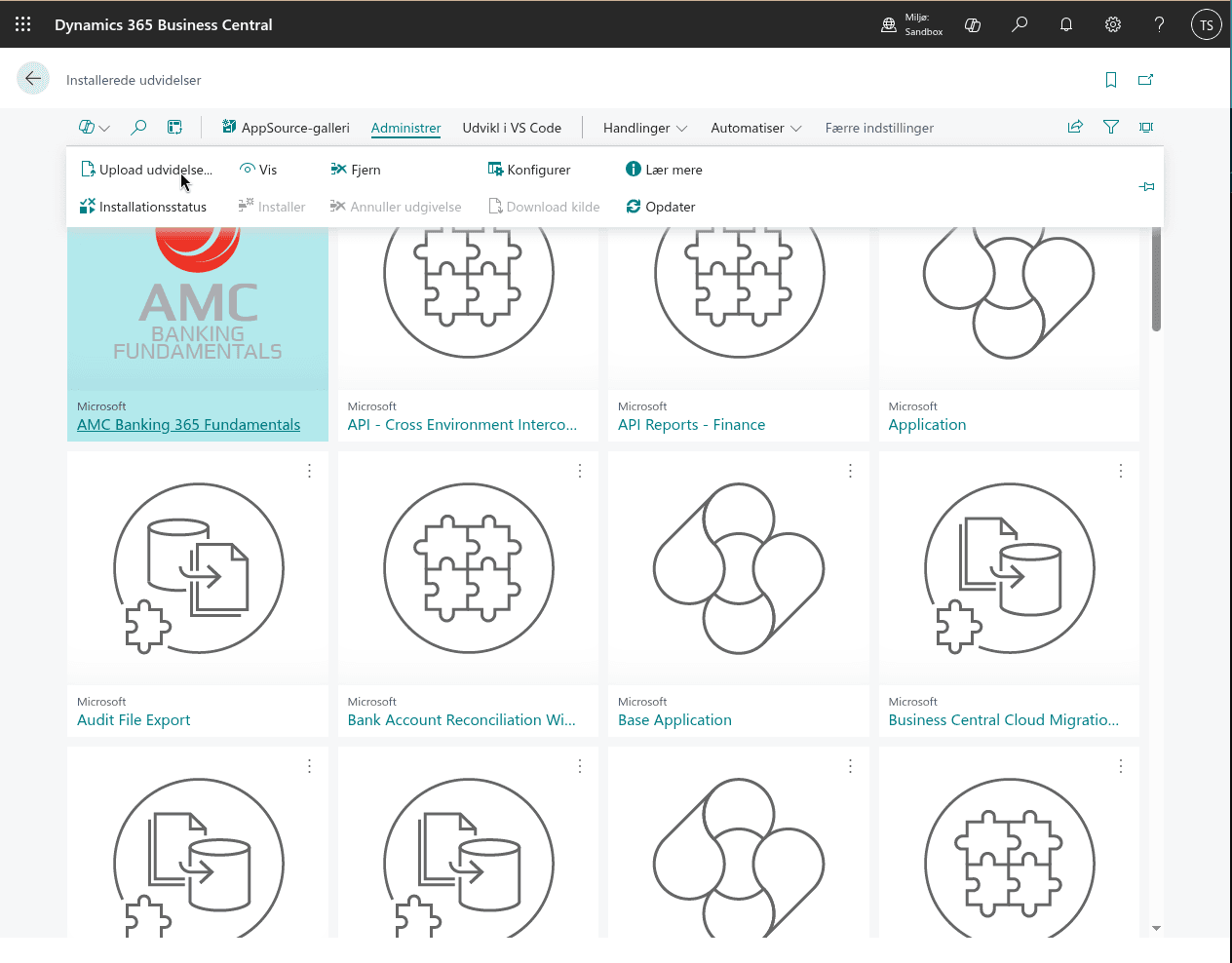Viewport: 1232px width, 963px height.
Task: Click the Installer action
Action: point(272,207)
